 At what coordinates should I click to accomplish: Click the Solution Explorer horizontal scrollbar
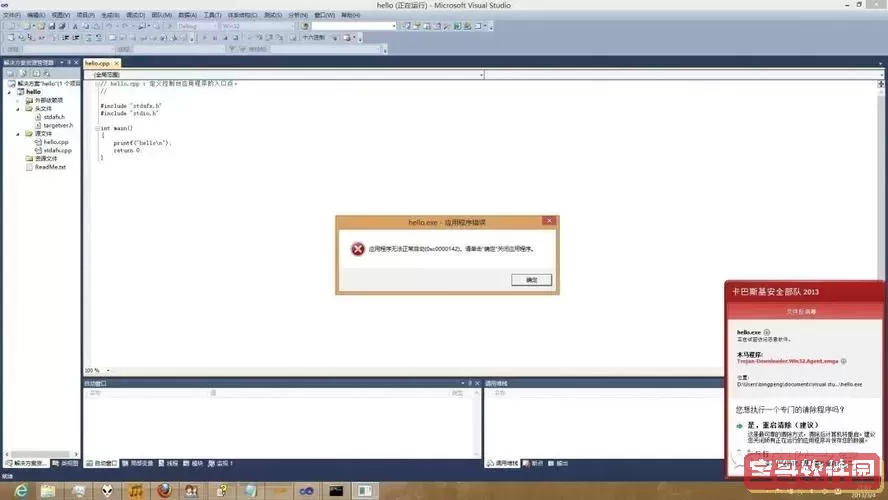point(41,454)
